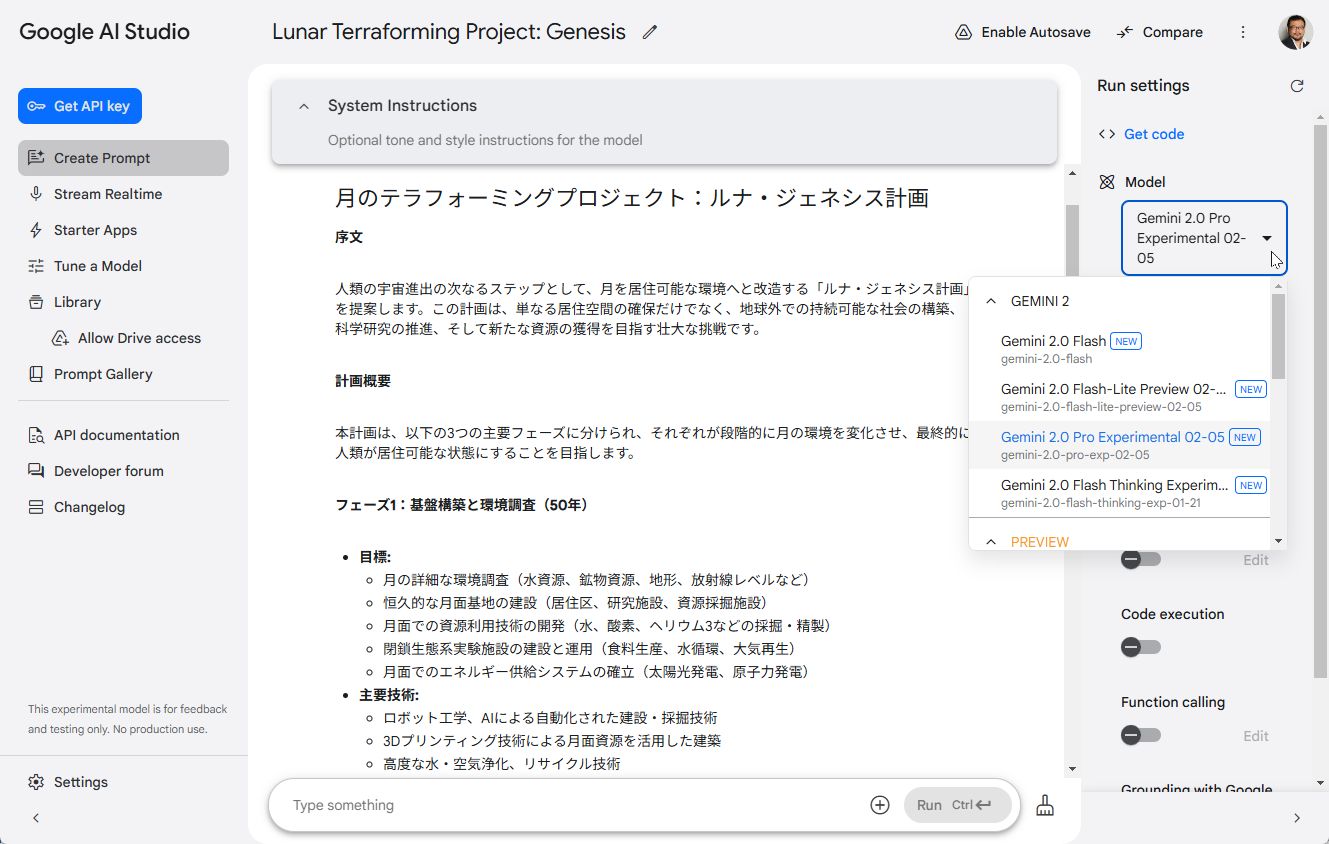
Task: Click the pencil icon to rename the prompt
Action: [650, 32]
